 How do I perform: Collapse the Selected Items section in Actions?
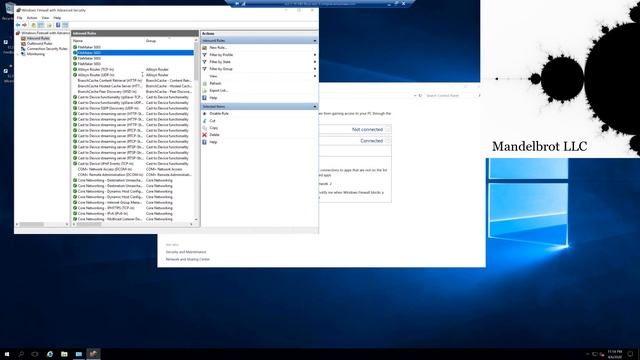click(x=315, y=107)
